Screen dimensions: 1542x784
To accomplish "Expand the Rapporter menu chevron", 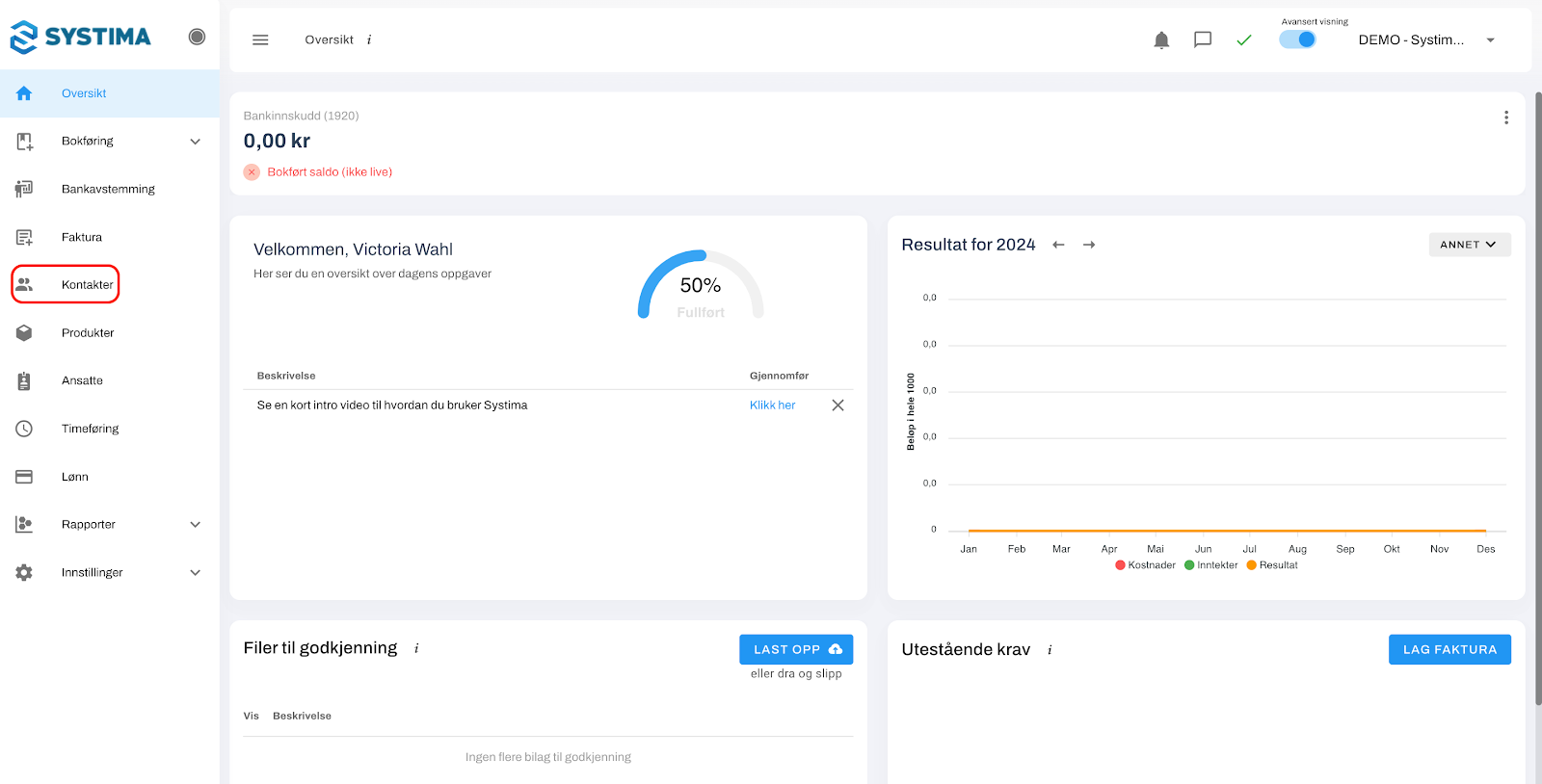I will coord(196,525).
